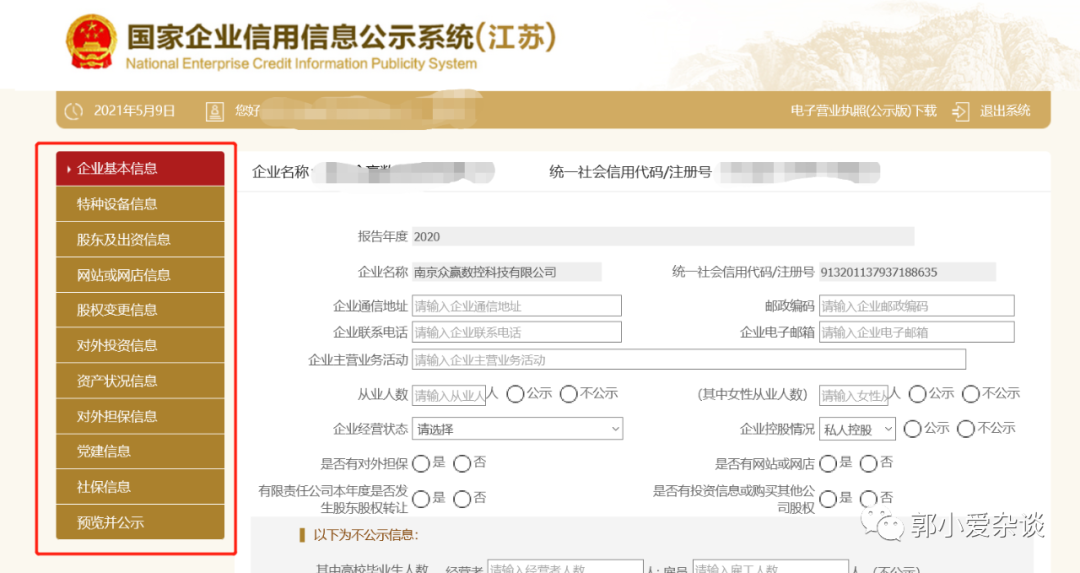1080x573 pixels.
Task: Open 企业经营状态 dropdown
Action: click(517, 429)
